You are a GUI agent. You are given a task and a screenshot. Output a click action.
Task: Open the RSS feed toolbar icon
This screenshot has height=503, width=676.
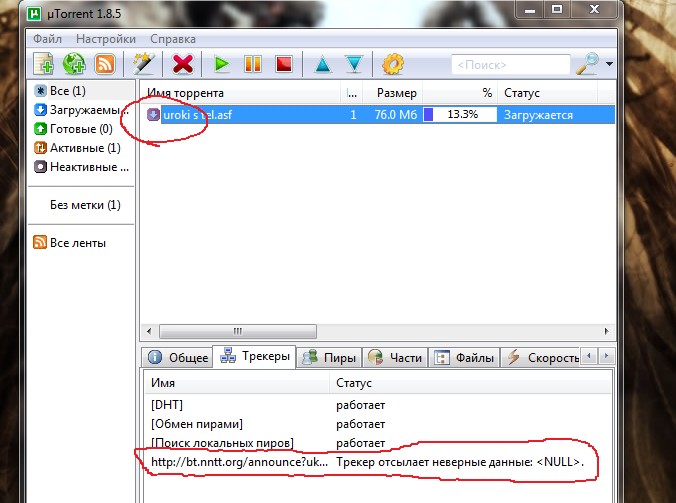(x=105, y=64)
